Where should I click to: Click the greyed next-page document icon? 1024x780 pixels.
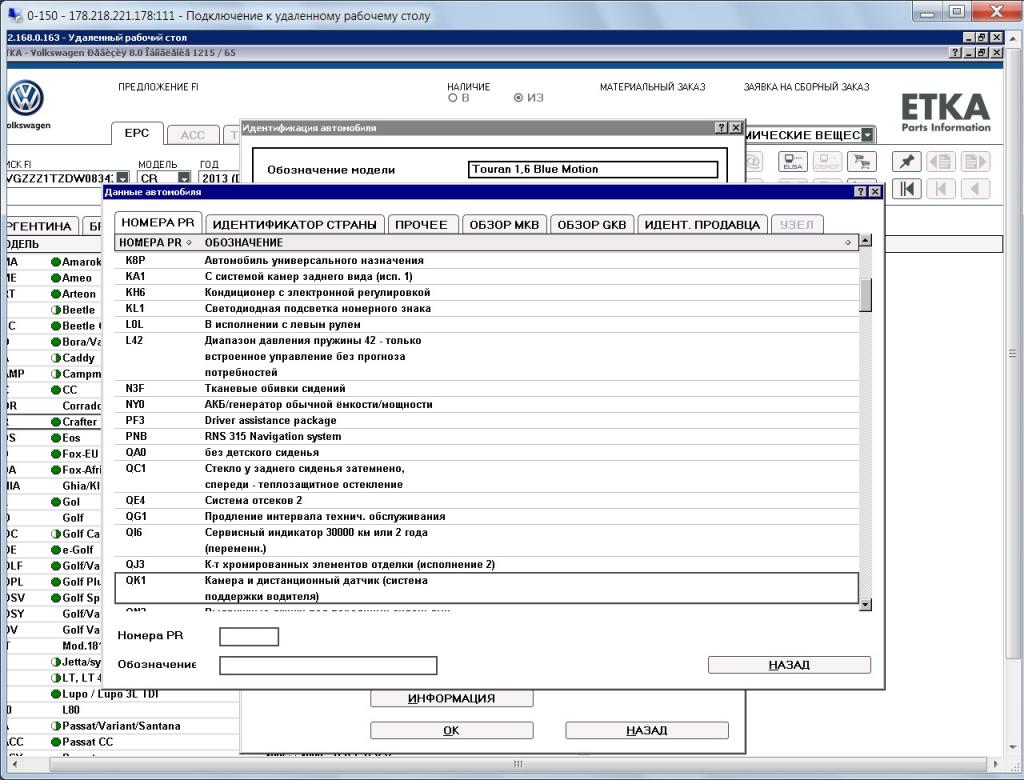tap(975, 161)
